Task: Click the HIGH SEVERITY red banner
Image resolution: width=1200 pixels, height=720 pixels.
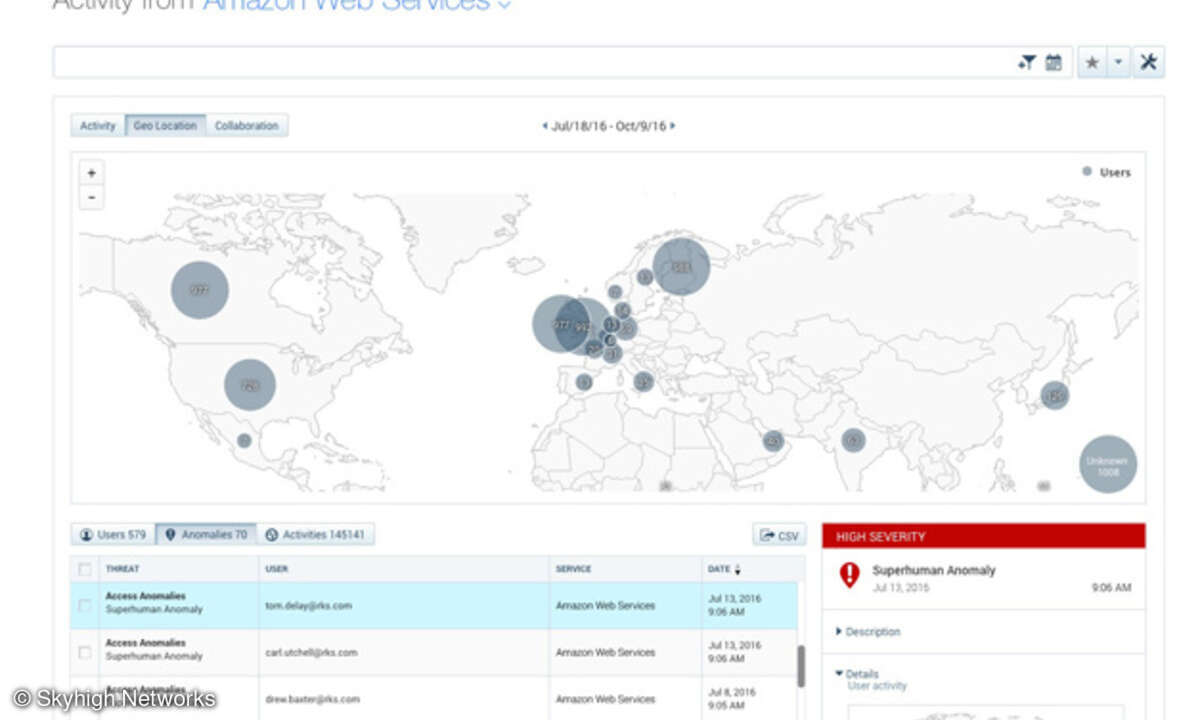Action: click(984, 536)
